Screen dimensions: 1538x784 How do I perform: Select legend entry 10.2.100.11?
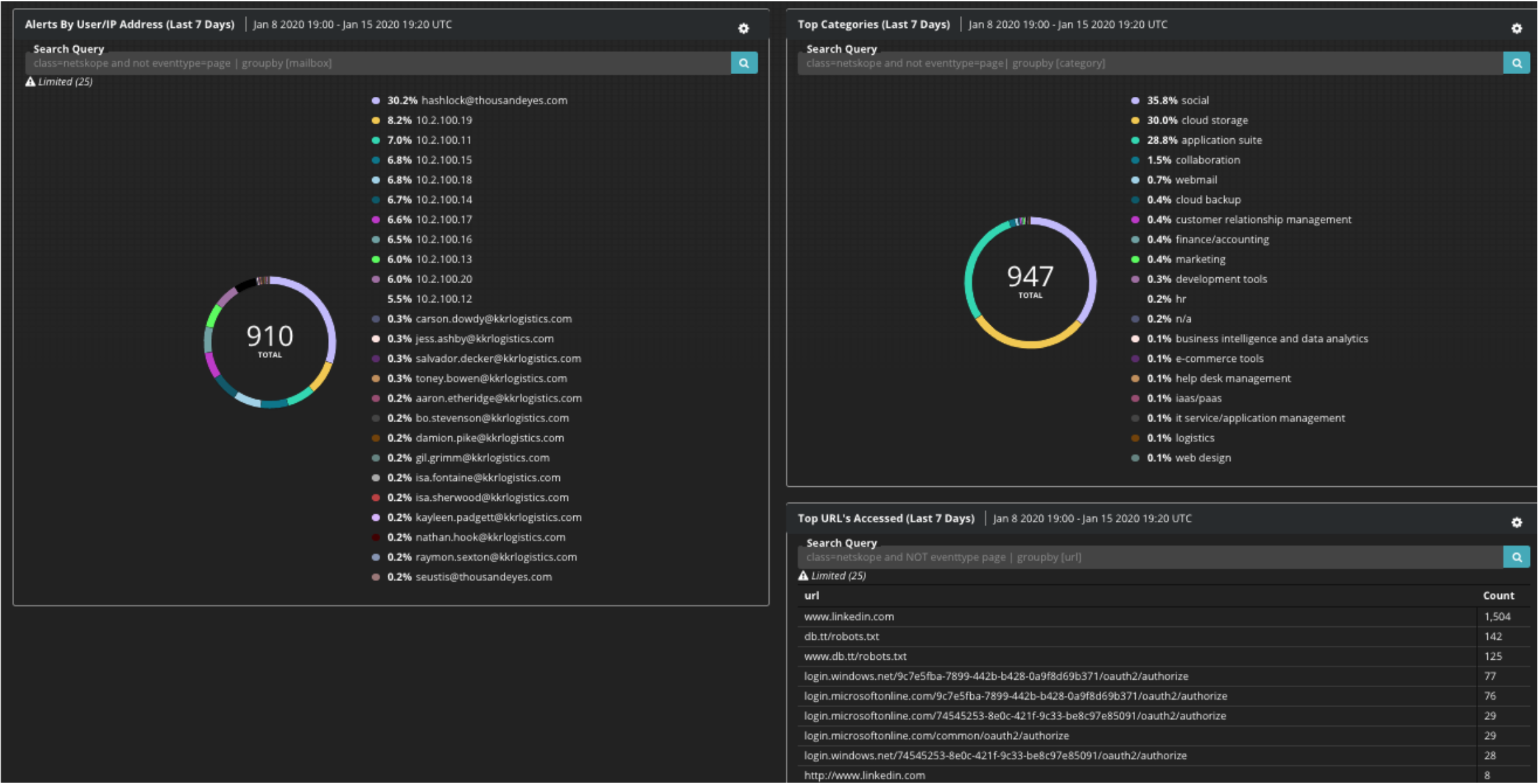tap(422, 140)
